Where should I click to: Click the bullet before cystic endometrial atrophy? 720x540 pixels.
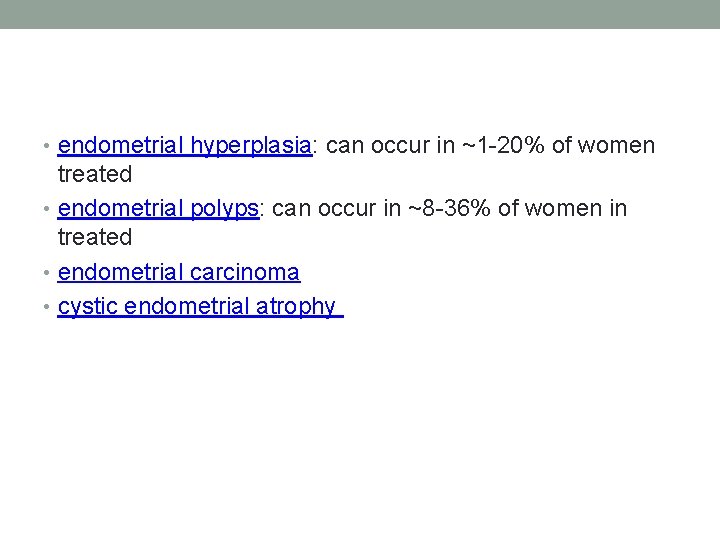coord(49,307)
